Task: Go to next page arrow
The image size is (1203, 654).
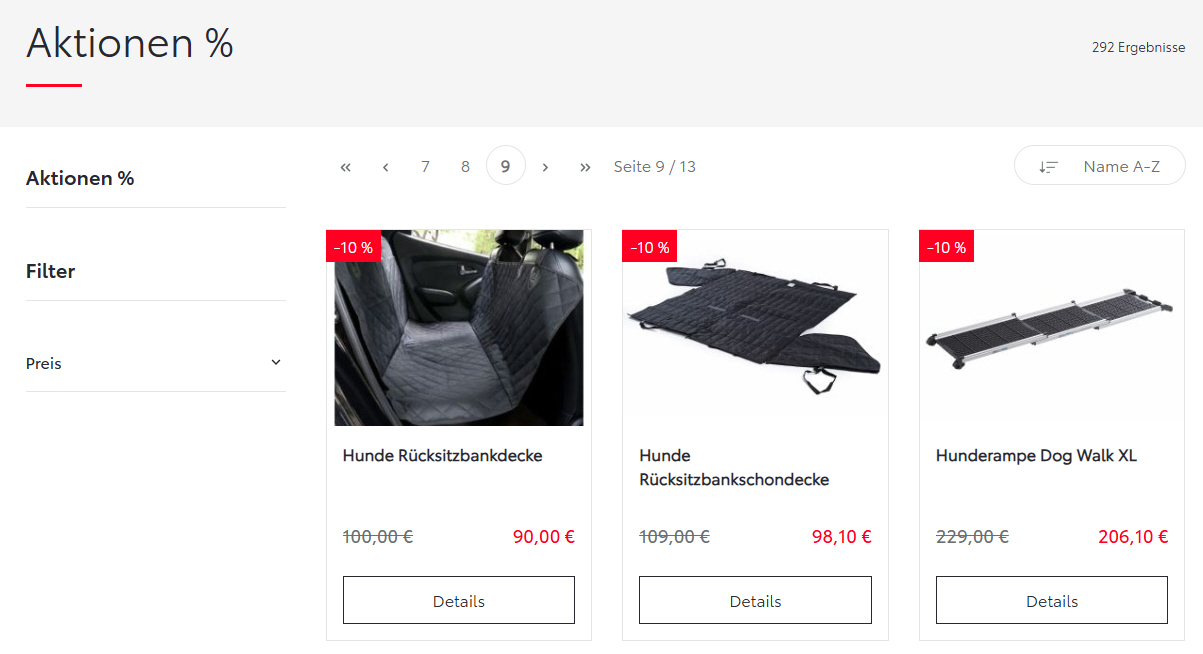Action: (545, 167)
